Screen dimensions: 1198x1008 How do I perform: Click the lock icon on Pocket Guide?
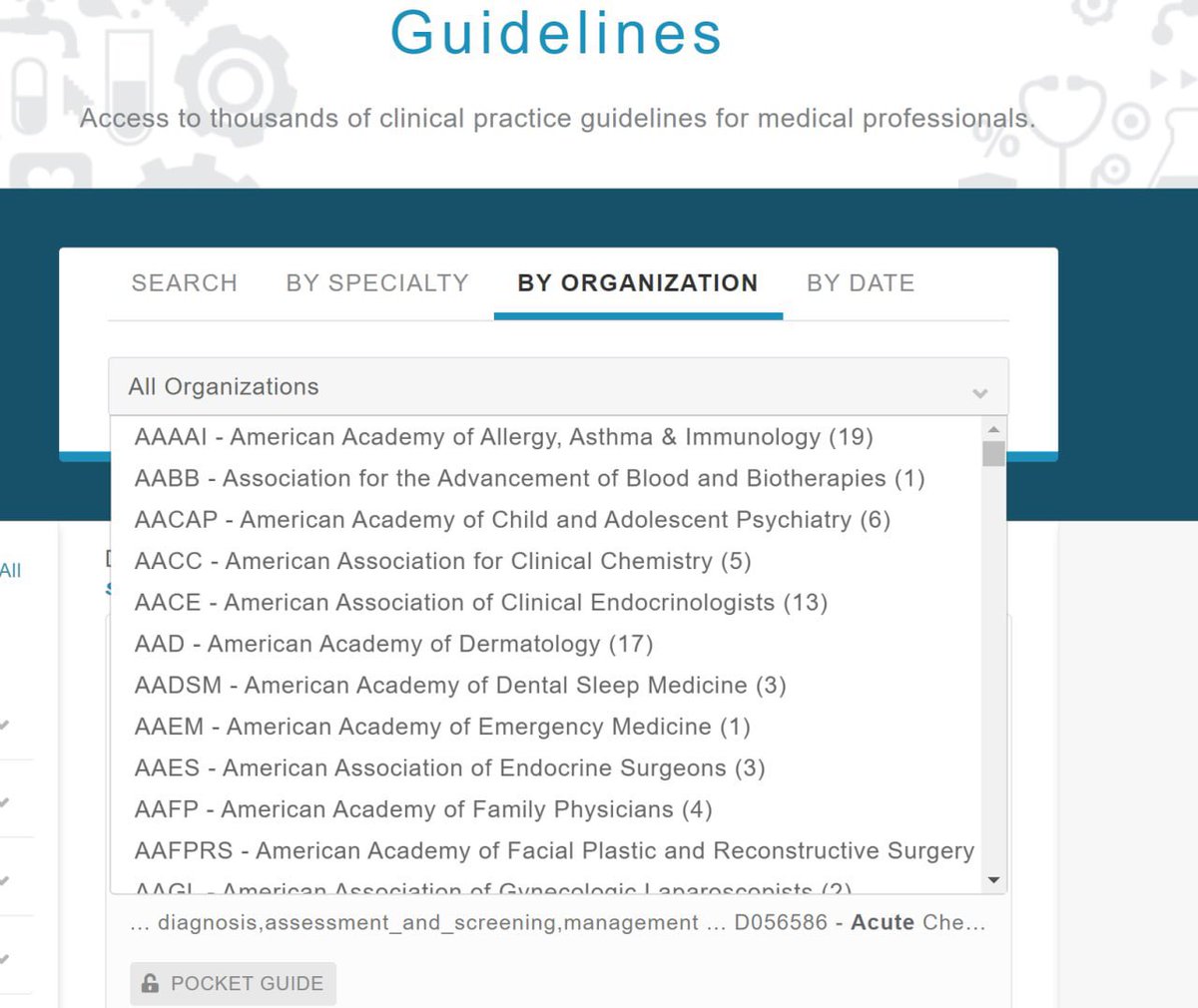coord(150,983)
